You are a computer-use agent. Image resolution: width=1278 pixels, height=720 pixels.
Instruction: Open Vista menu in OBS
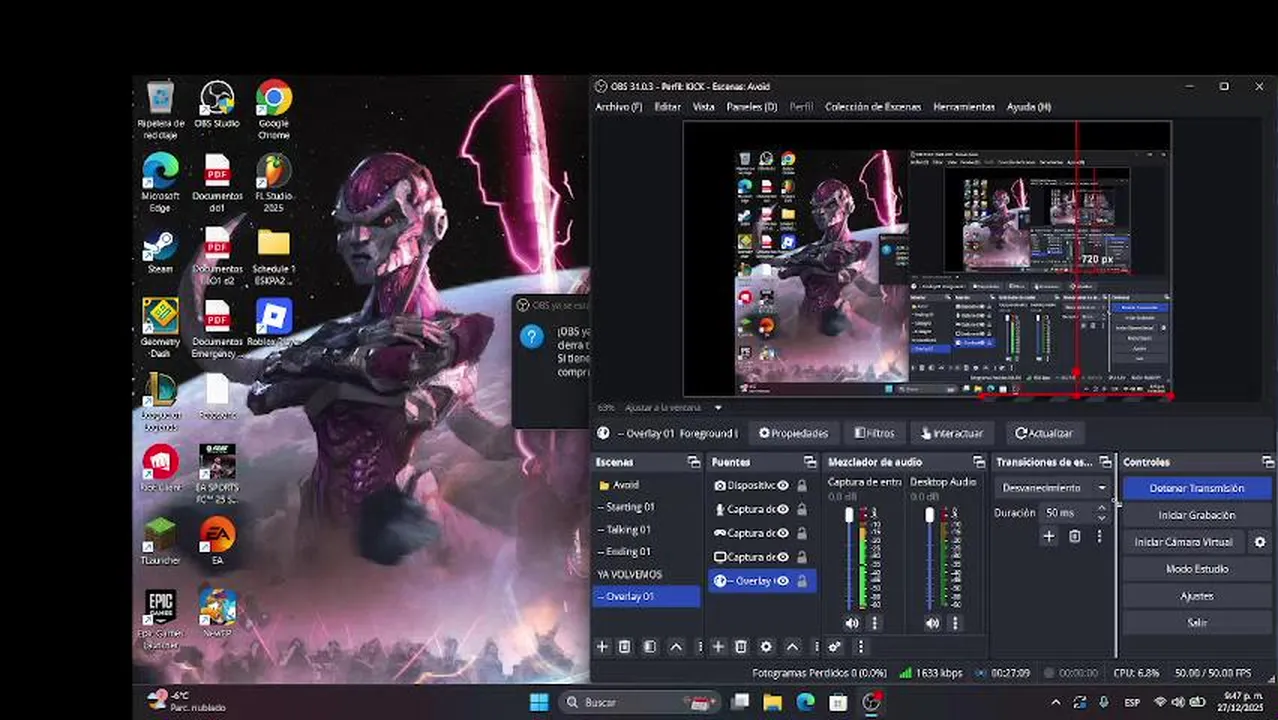(704, 107)
